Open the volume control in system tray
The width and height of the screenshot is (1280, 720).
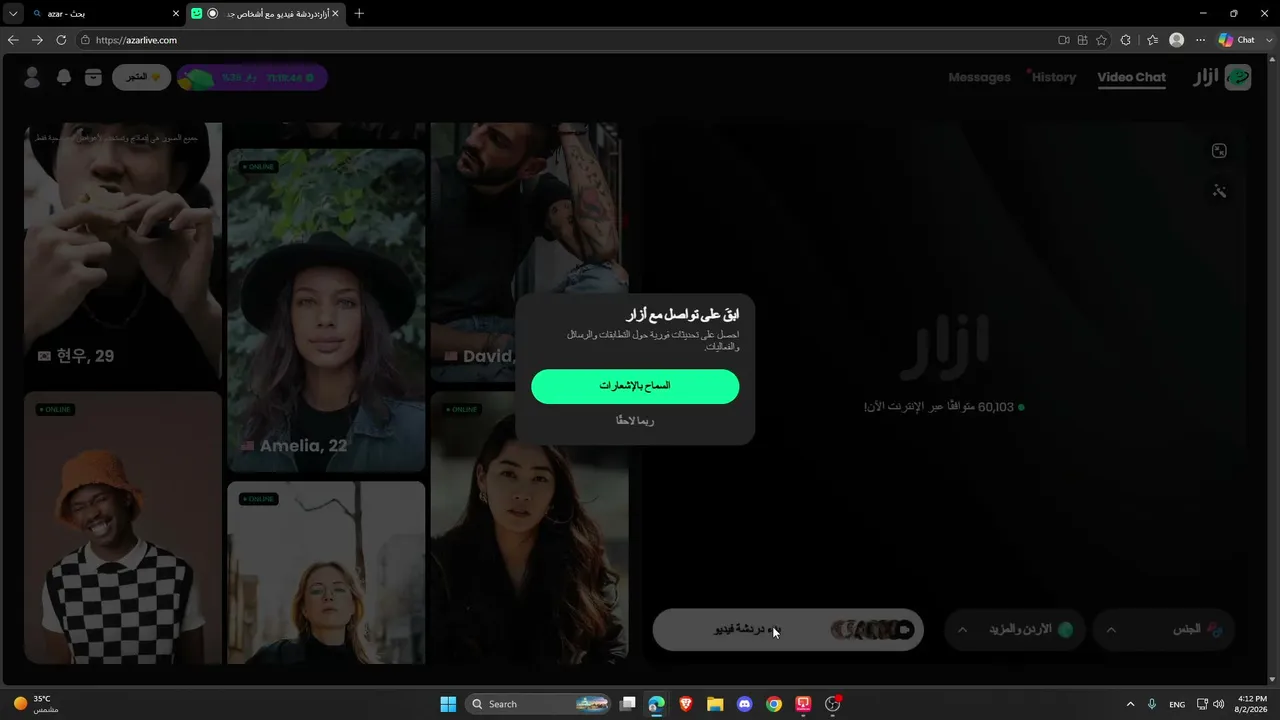coord(1218,704)
